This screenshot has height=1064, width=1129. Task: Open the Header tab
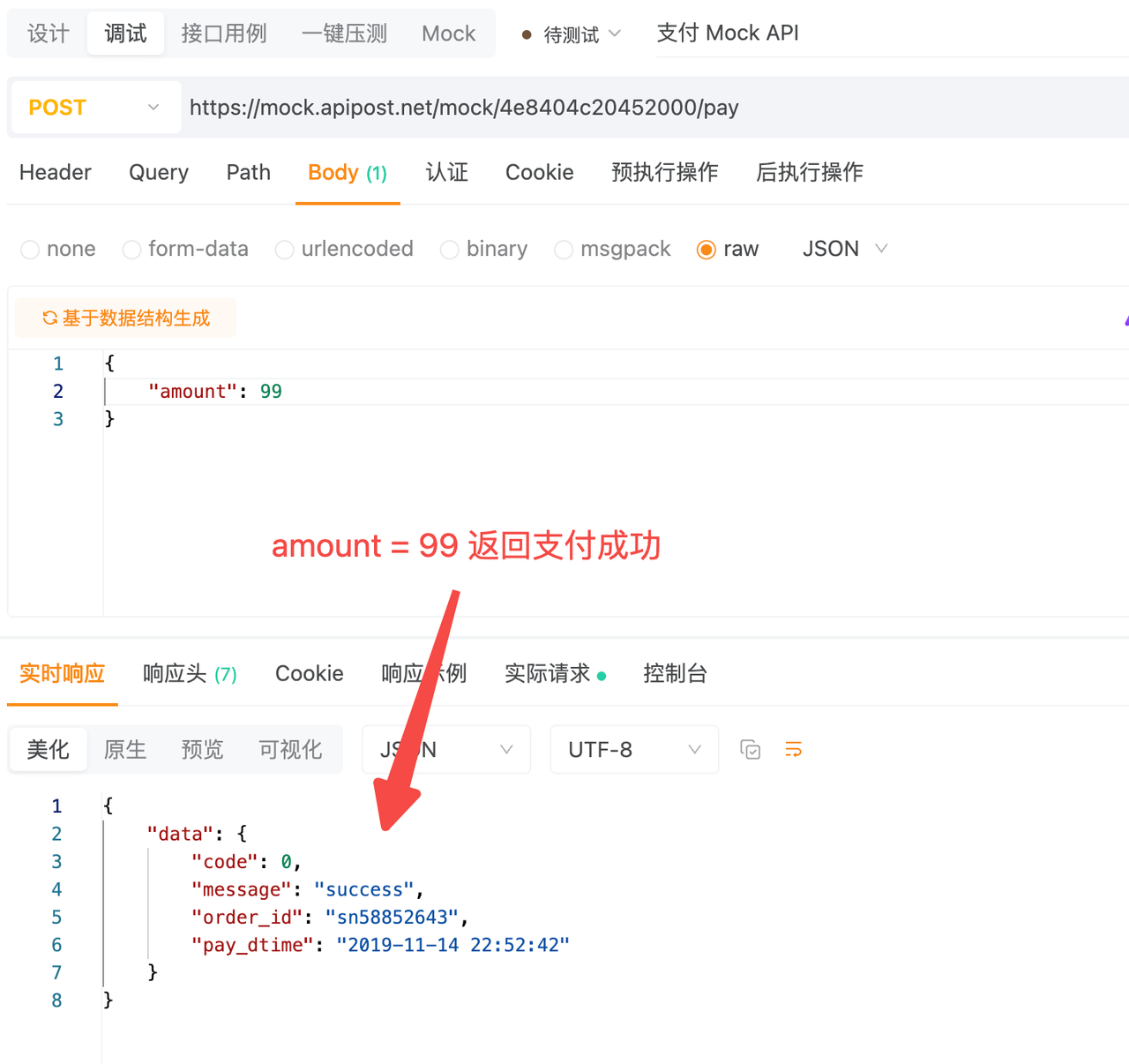tap(56, 173)
